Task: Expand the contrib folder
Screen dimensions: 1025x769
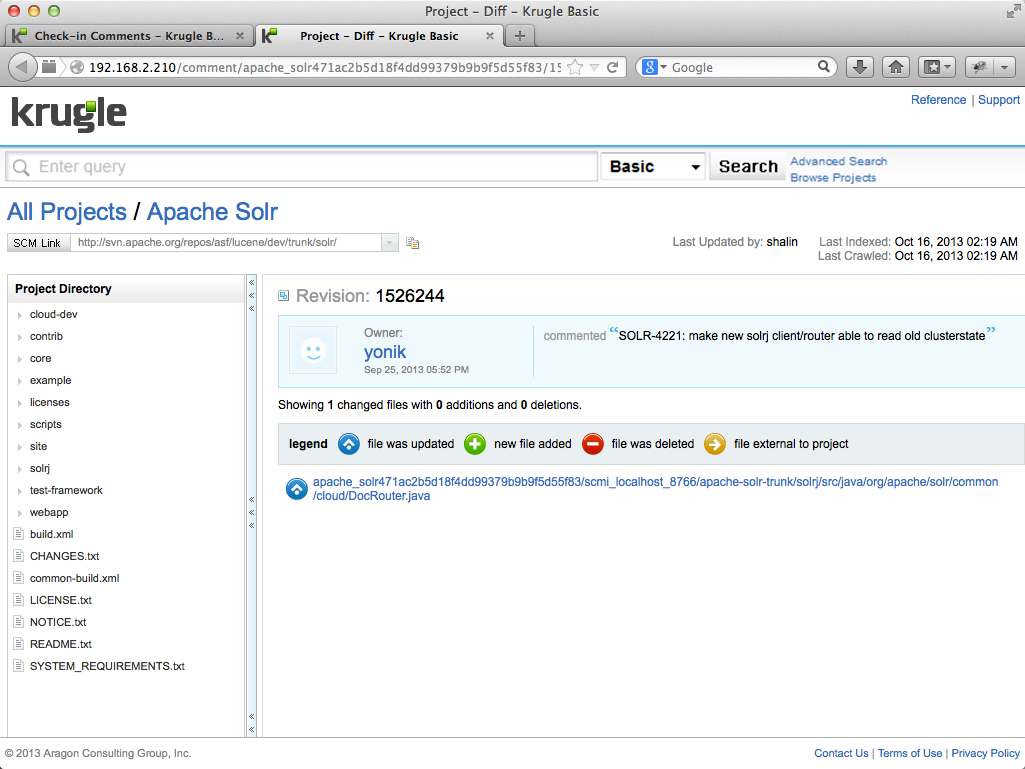Action: pyautogui.click(x=20, y=337)
